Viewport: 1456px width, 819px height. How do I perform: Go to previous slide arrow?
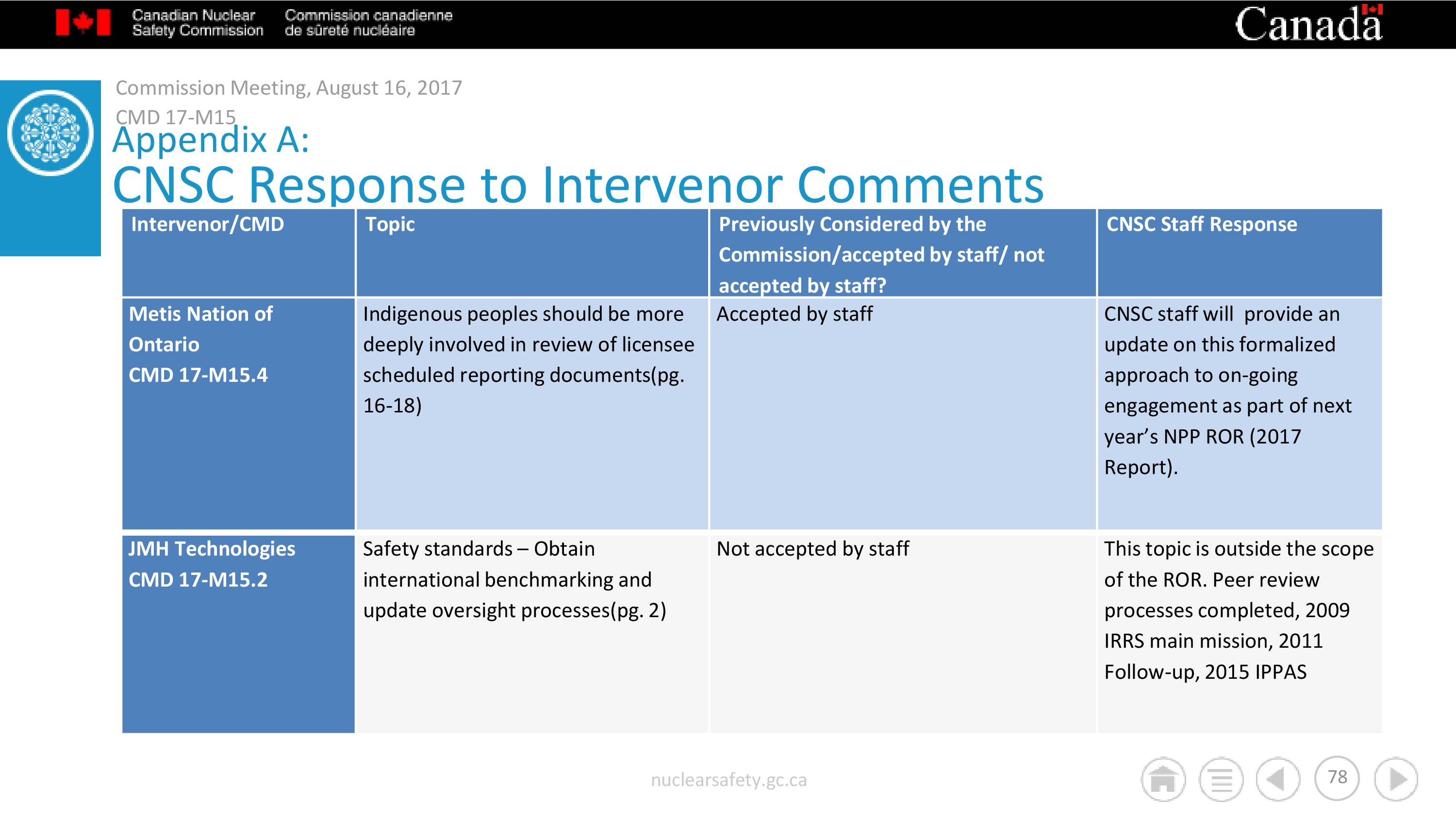pos(1278,779)
